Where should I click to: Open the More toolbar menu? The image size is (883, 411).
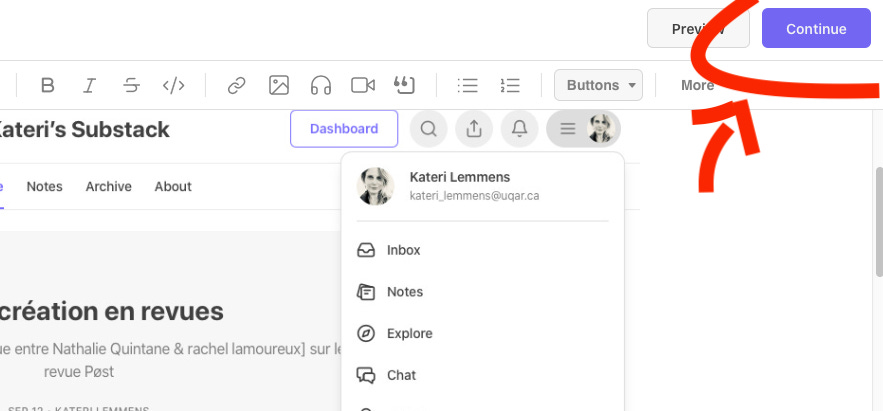pyautogui.click(x=697, y=86)
